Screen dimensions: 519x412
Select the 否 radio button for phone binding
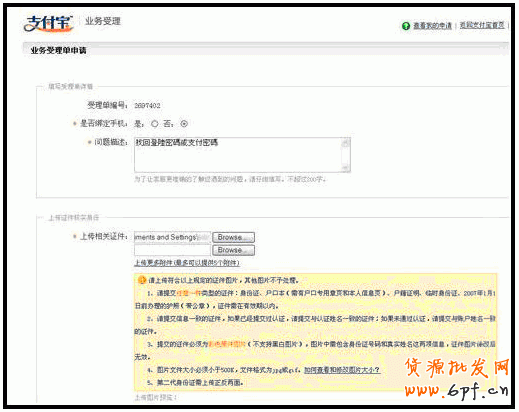click(x=184, y=124)
